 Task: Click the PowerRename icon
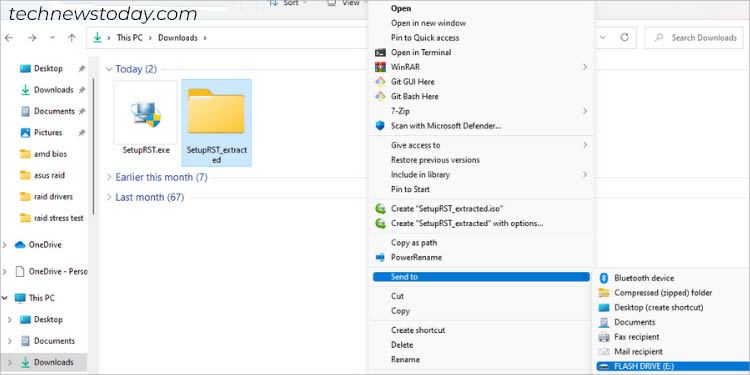point(380,257)
